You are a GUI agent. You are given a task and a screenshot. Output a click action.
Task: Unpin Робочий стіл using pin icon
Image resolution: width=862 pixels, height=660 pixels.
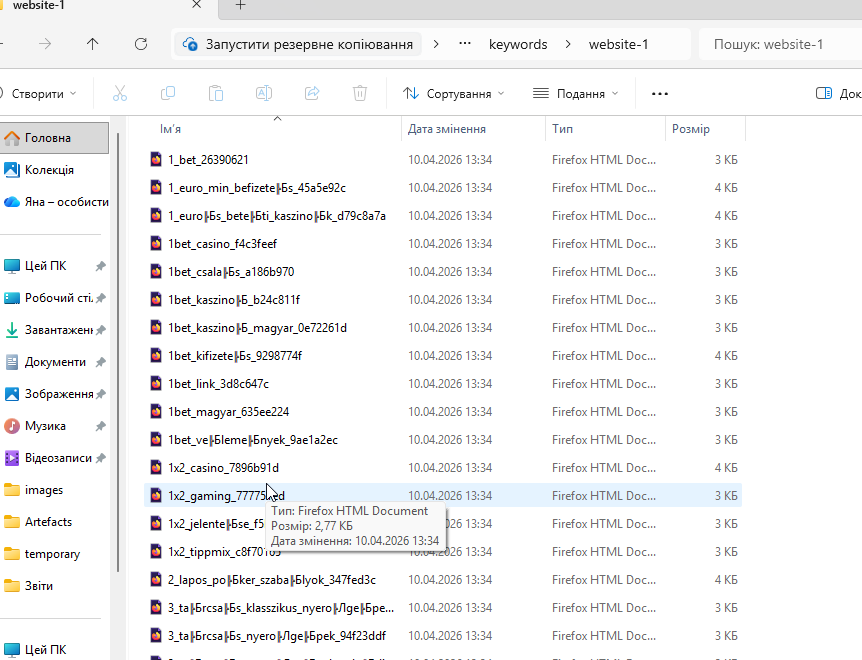(x=100, y=298)
